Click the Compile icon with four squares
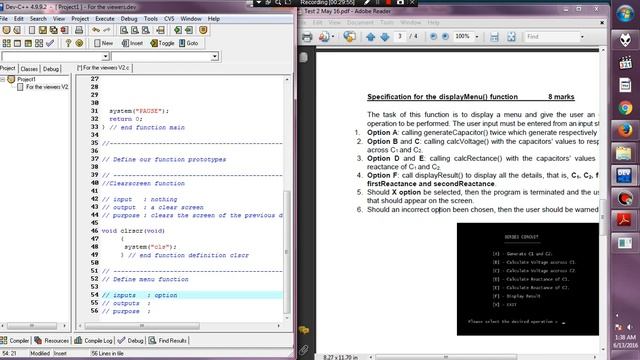This screenshot has width=640, height=360. 7,43
